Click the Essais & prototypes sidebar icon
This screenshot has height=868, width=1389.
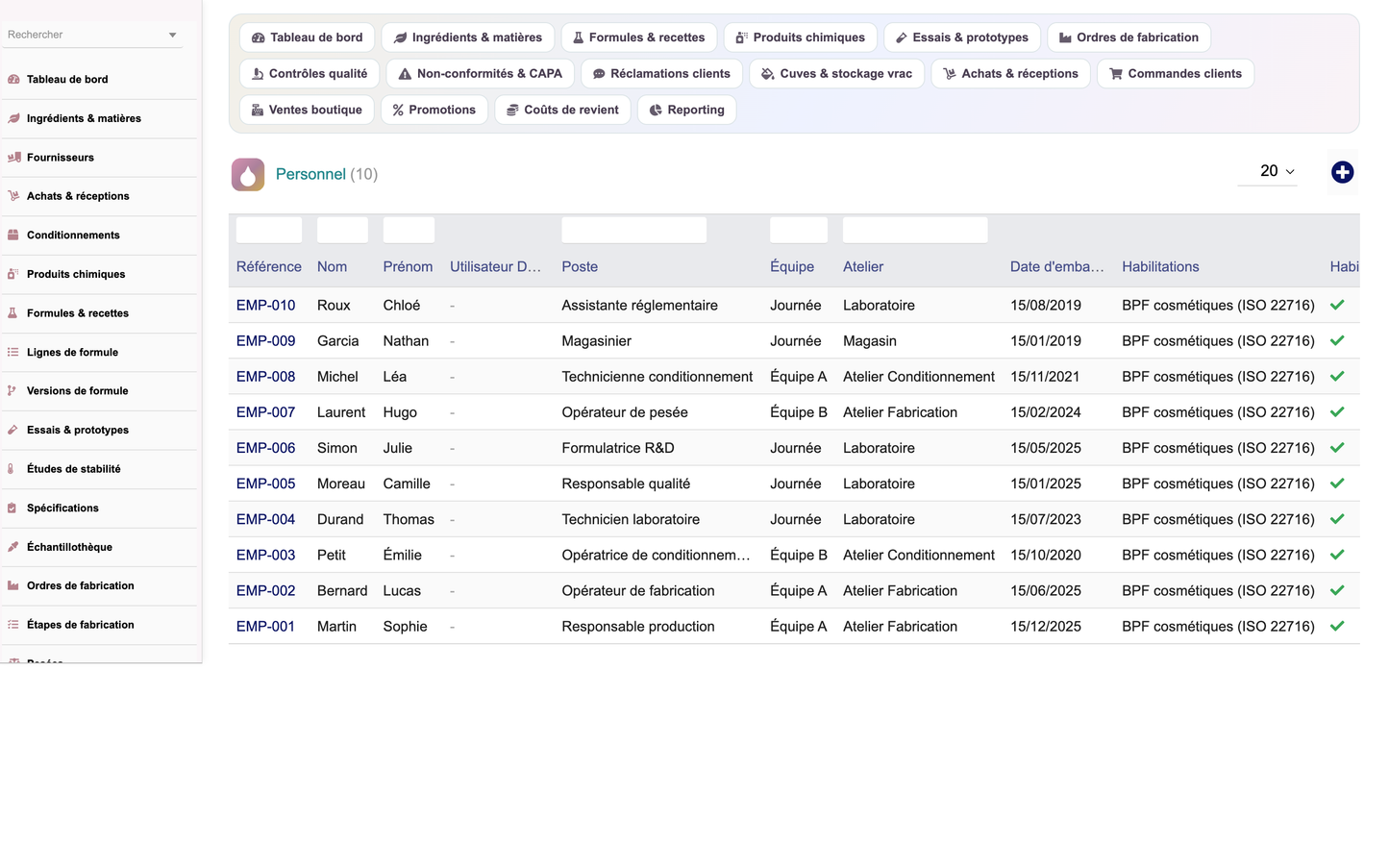(x=13, y=430)
